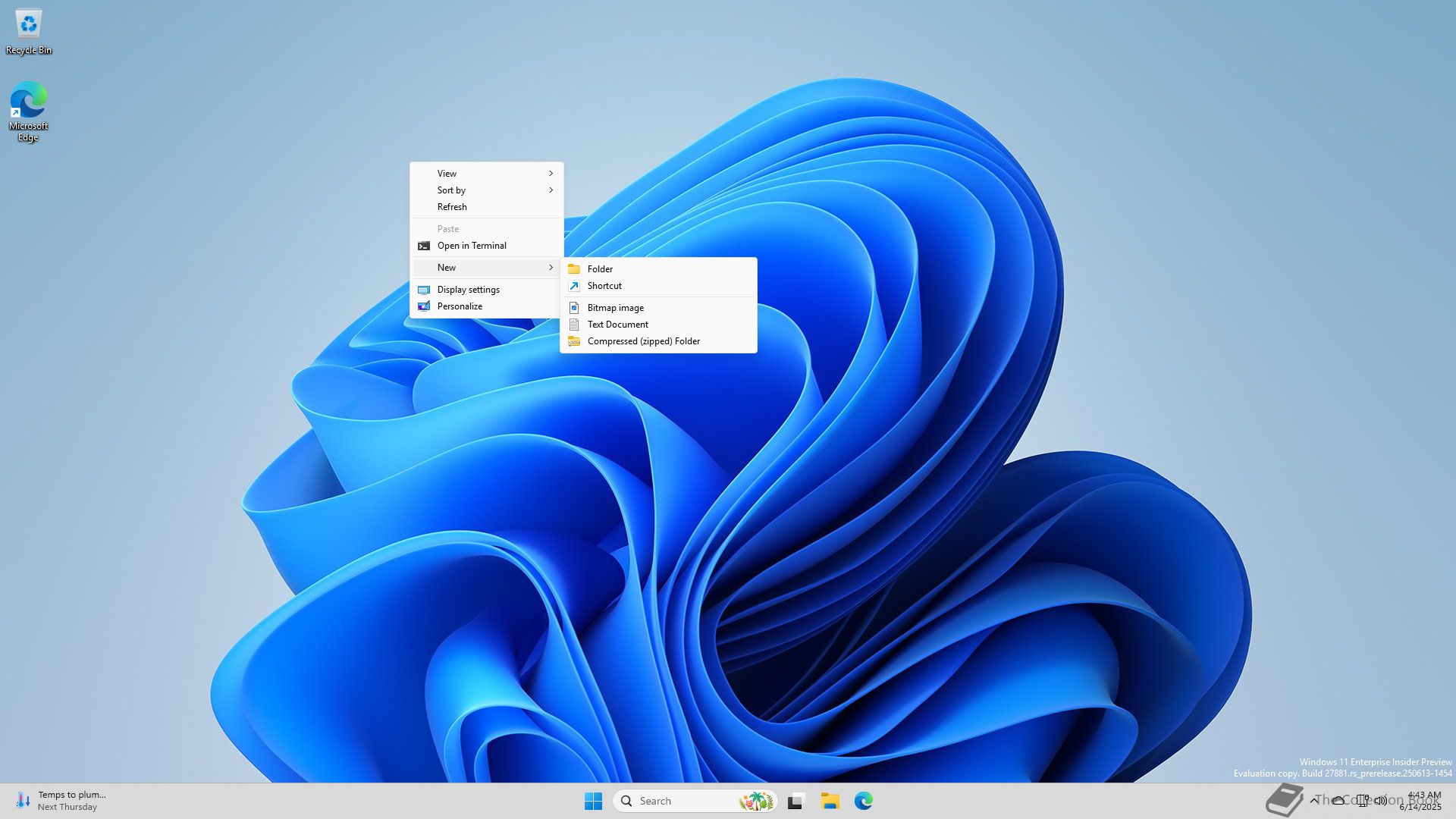
Task: Expand the Sort by submenu
Action: tap(485, 190)
